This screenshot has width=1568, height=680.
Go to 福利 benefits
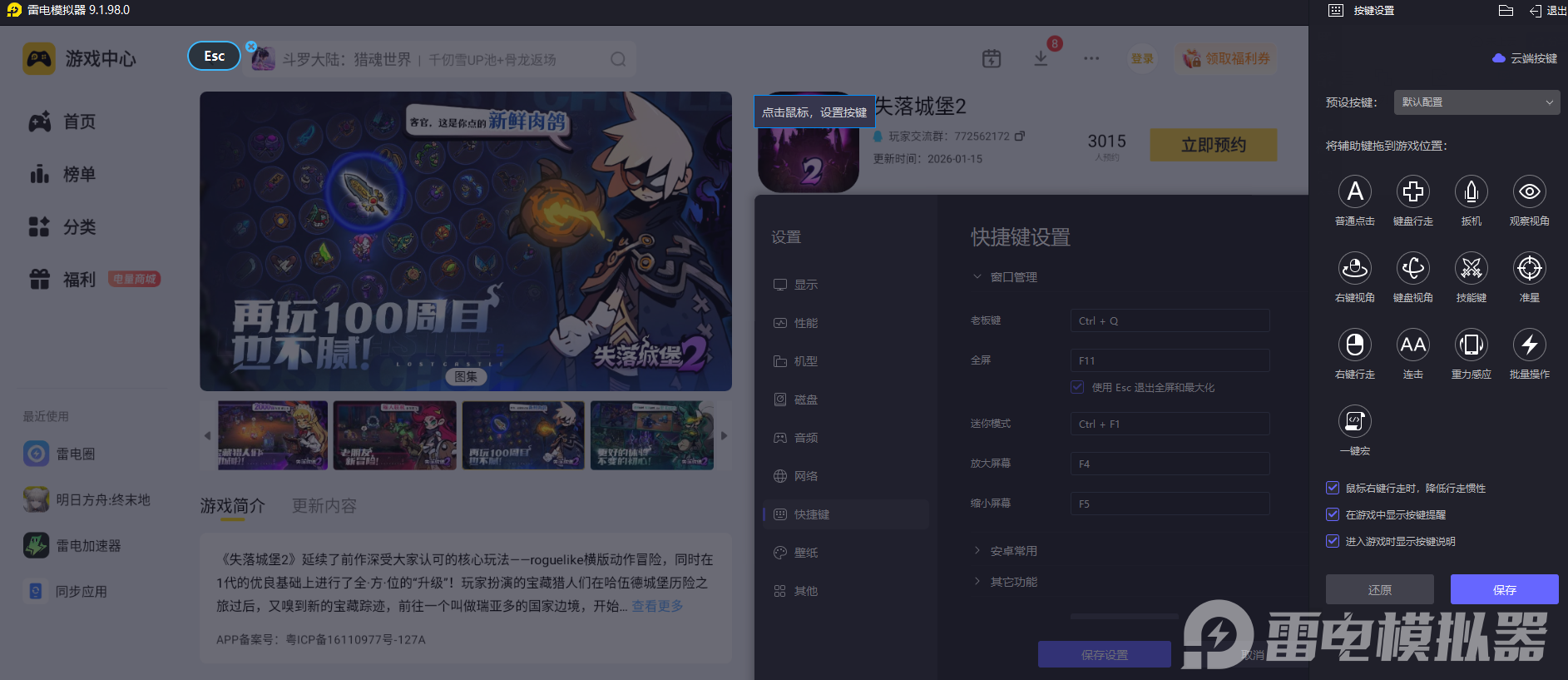(x=62, y=279)
